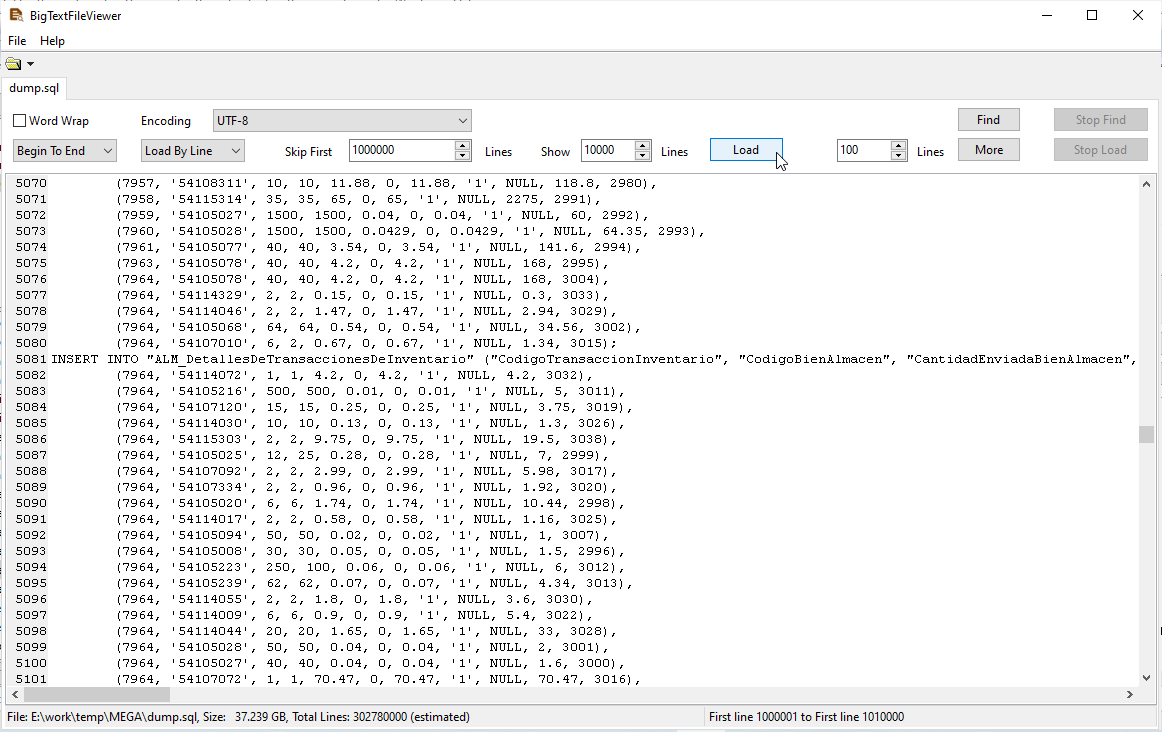This screenshot has width=1162, height=732.
Task: Open the File menu
Action: [17, 41]
